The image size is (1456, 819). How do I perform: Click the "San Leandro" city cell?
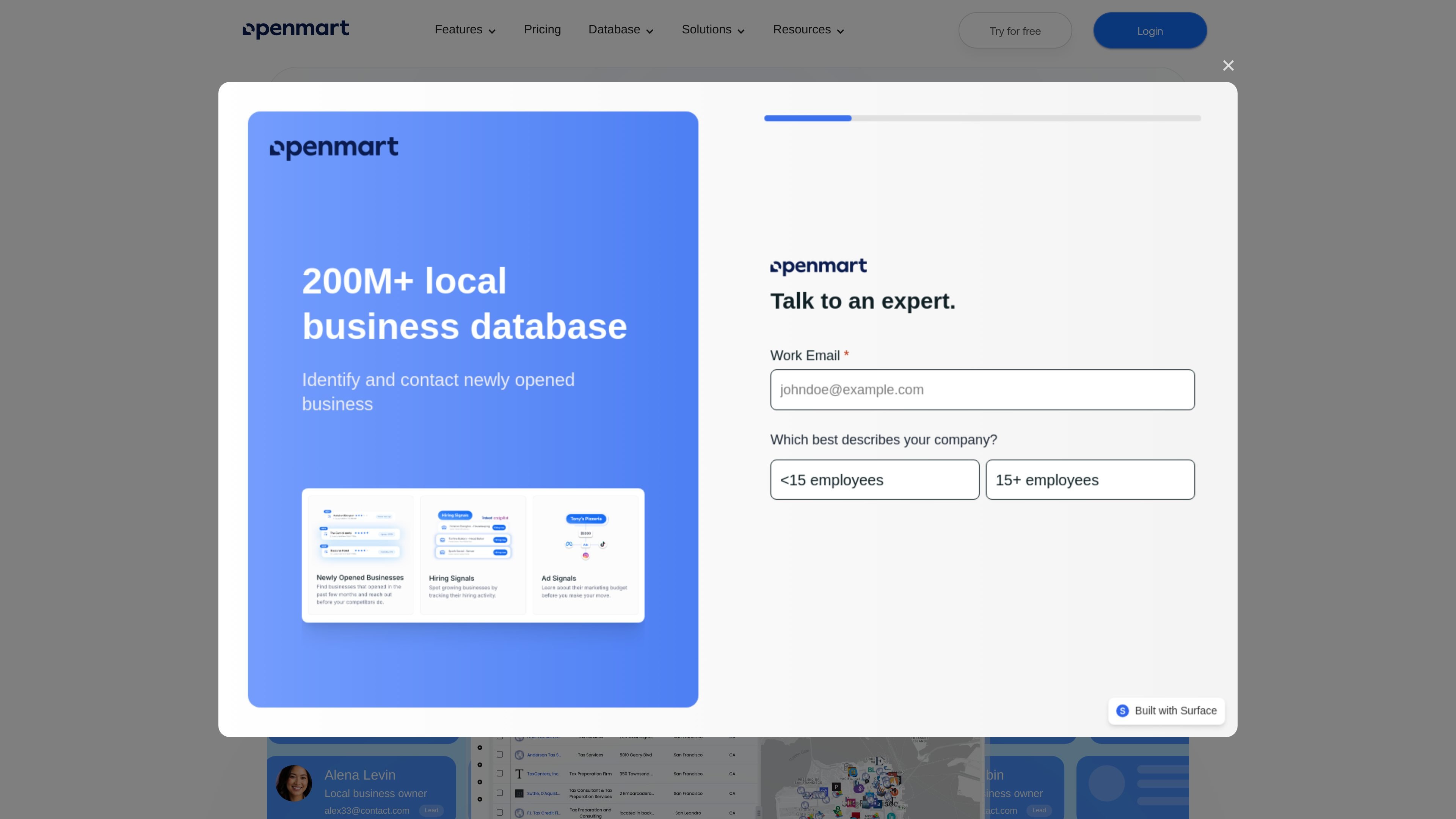688,813
